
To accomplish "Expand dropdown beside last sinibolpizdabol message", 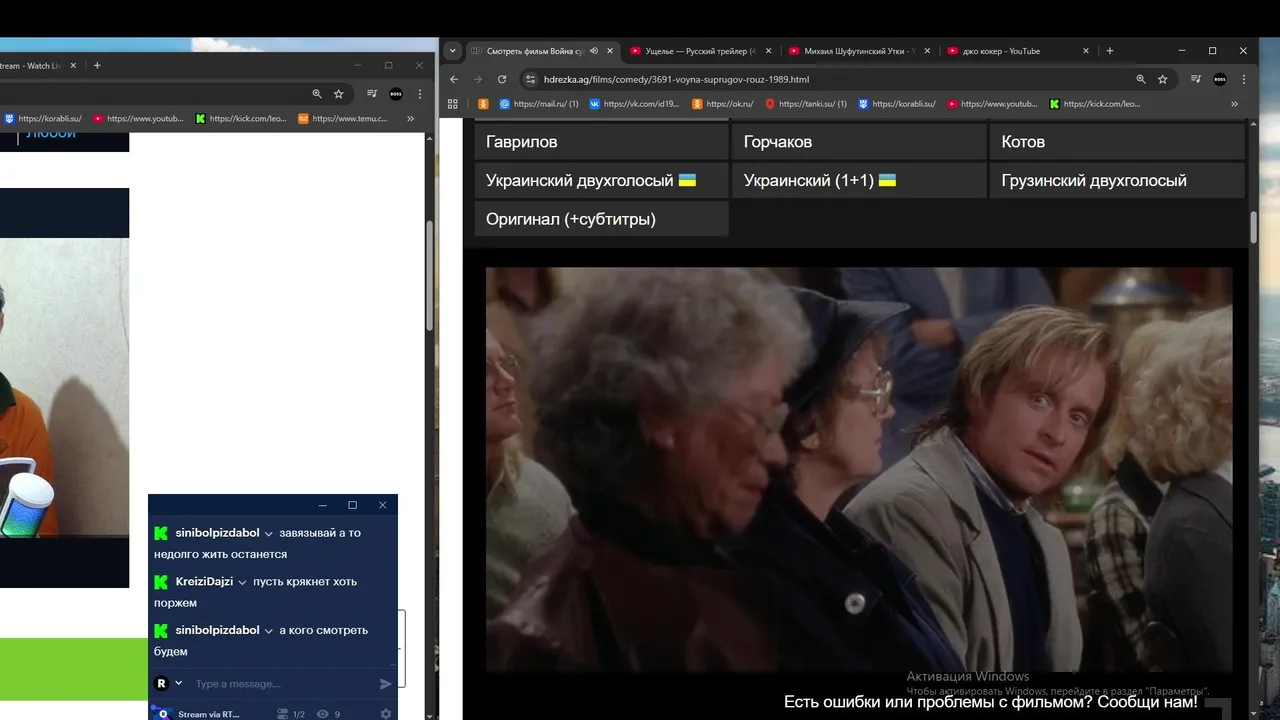I will click(x=268, y=631).
